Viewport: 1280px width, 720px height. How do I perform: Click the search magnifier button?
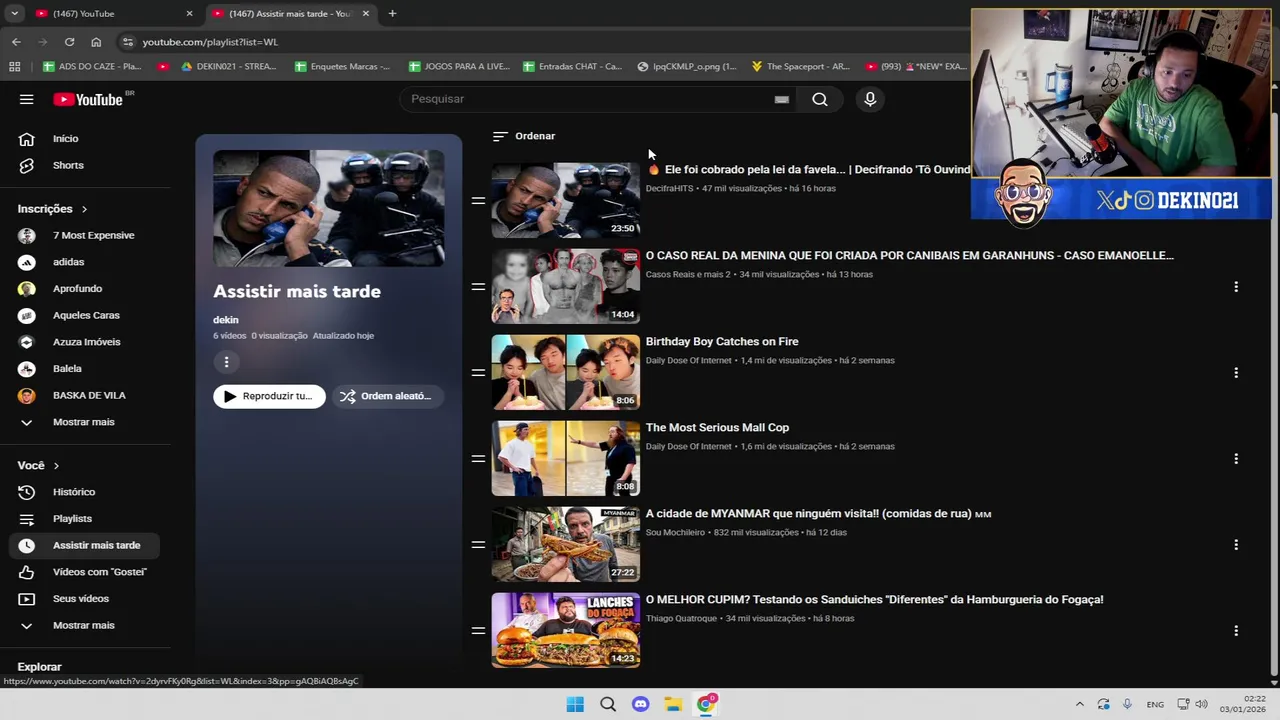point(820,99)
